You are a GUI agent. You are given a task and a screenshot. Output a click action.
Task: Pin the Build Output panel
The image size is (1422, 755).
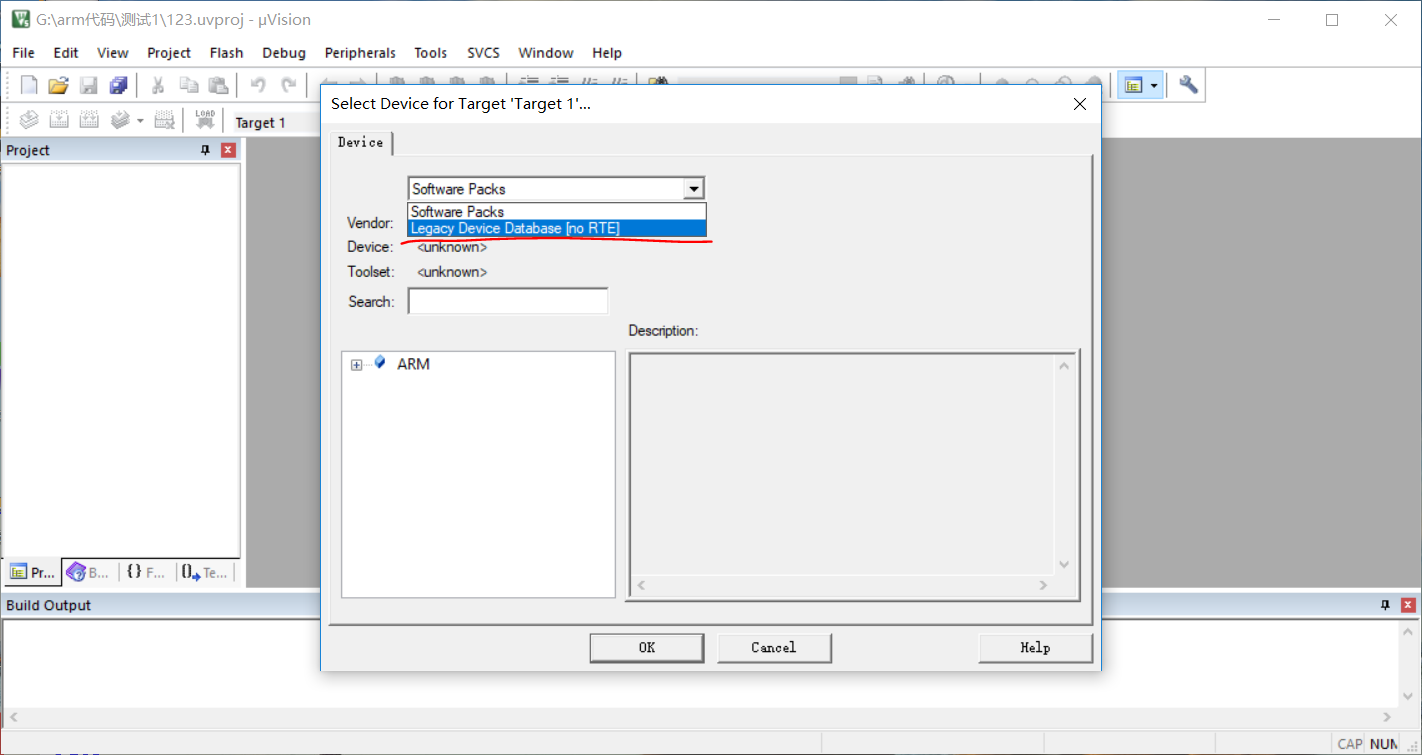(x=1385, y=605)
